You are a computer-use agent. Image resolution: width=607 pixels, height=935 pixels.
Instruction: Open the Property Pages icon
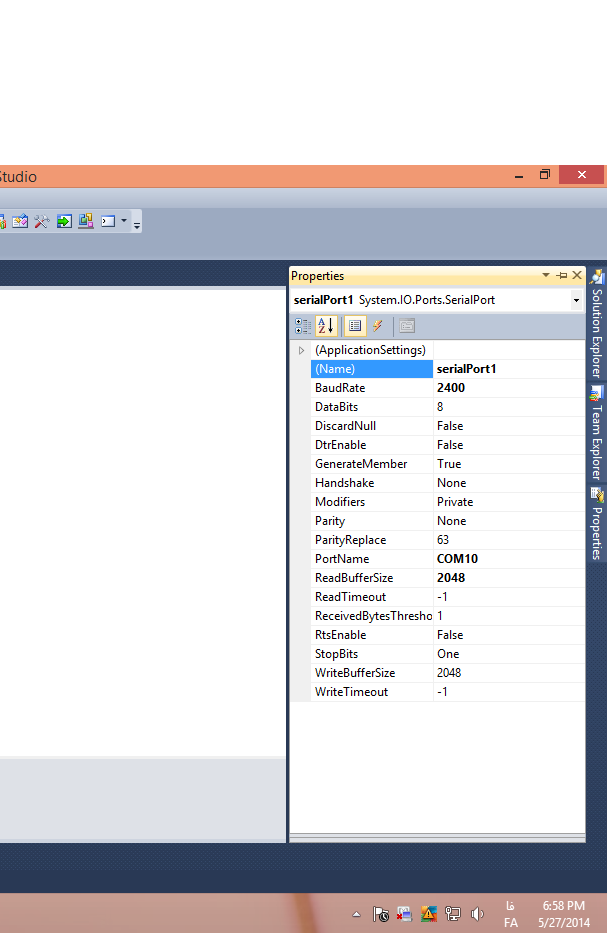click(x=407, y=326)
